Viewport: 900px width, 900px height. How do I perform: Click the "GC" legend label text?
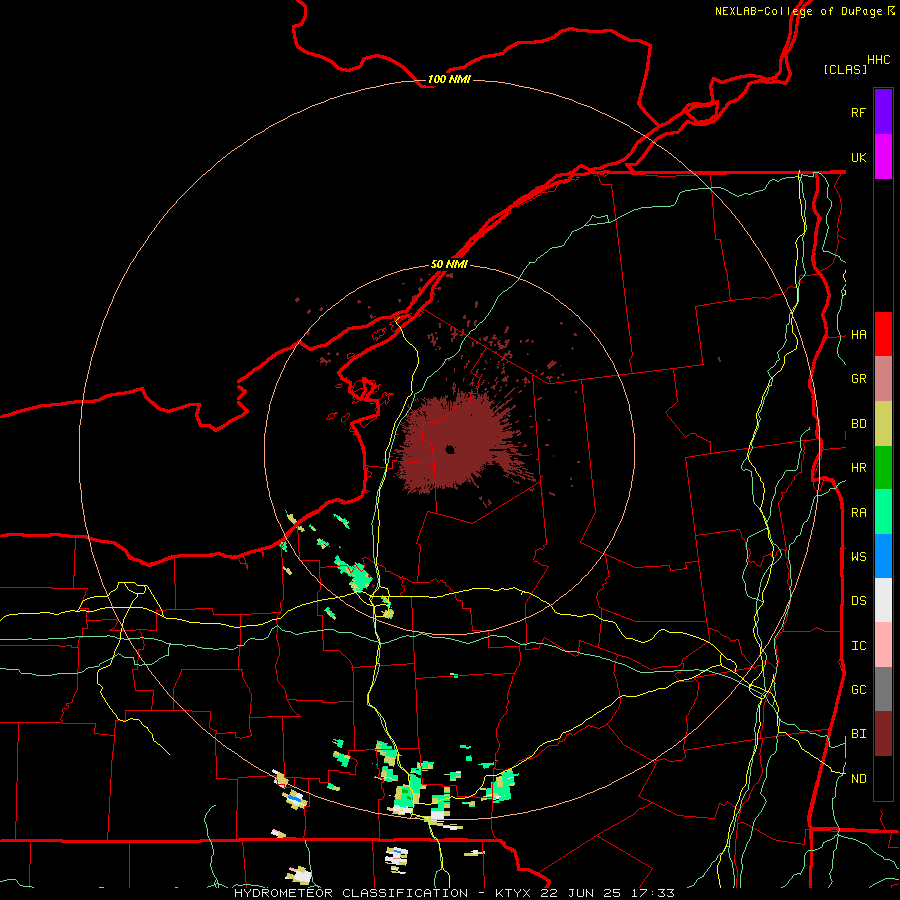point(858,690)
